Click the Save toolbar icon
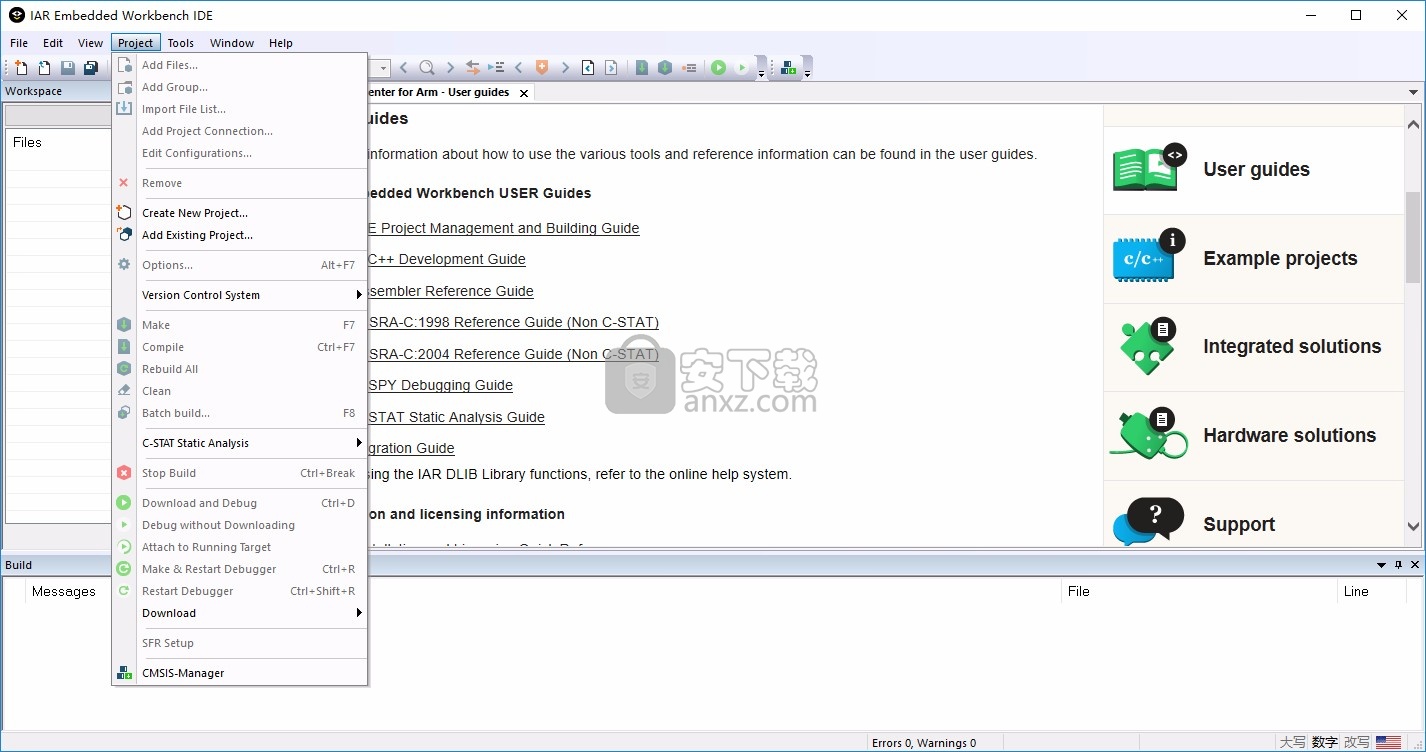 pos(68,68)
